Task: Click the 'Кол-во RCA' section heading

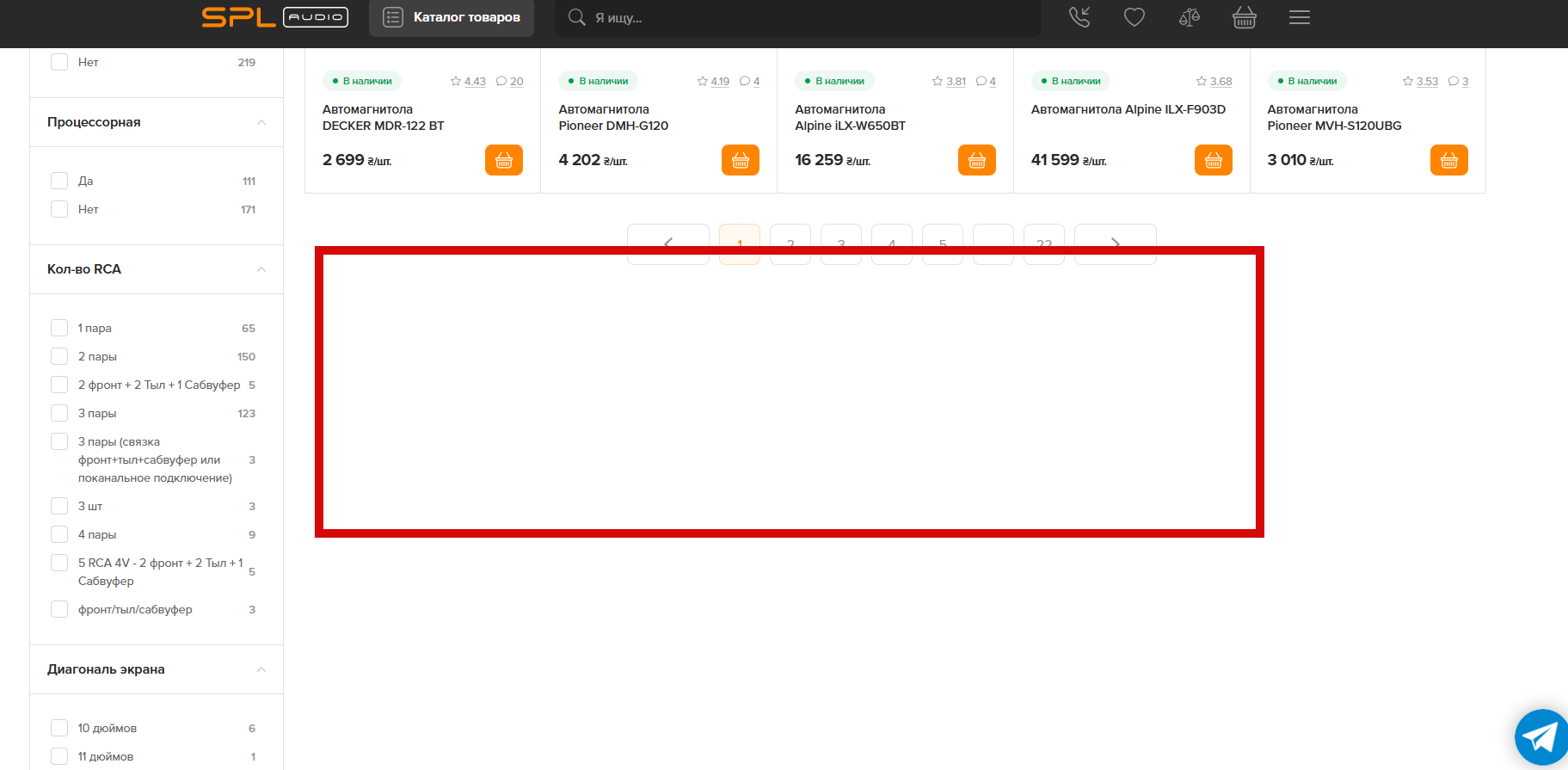Action: pyautogui.click(x=84, y=269)
